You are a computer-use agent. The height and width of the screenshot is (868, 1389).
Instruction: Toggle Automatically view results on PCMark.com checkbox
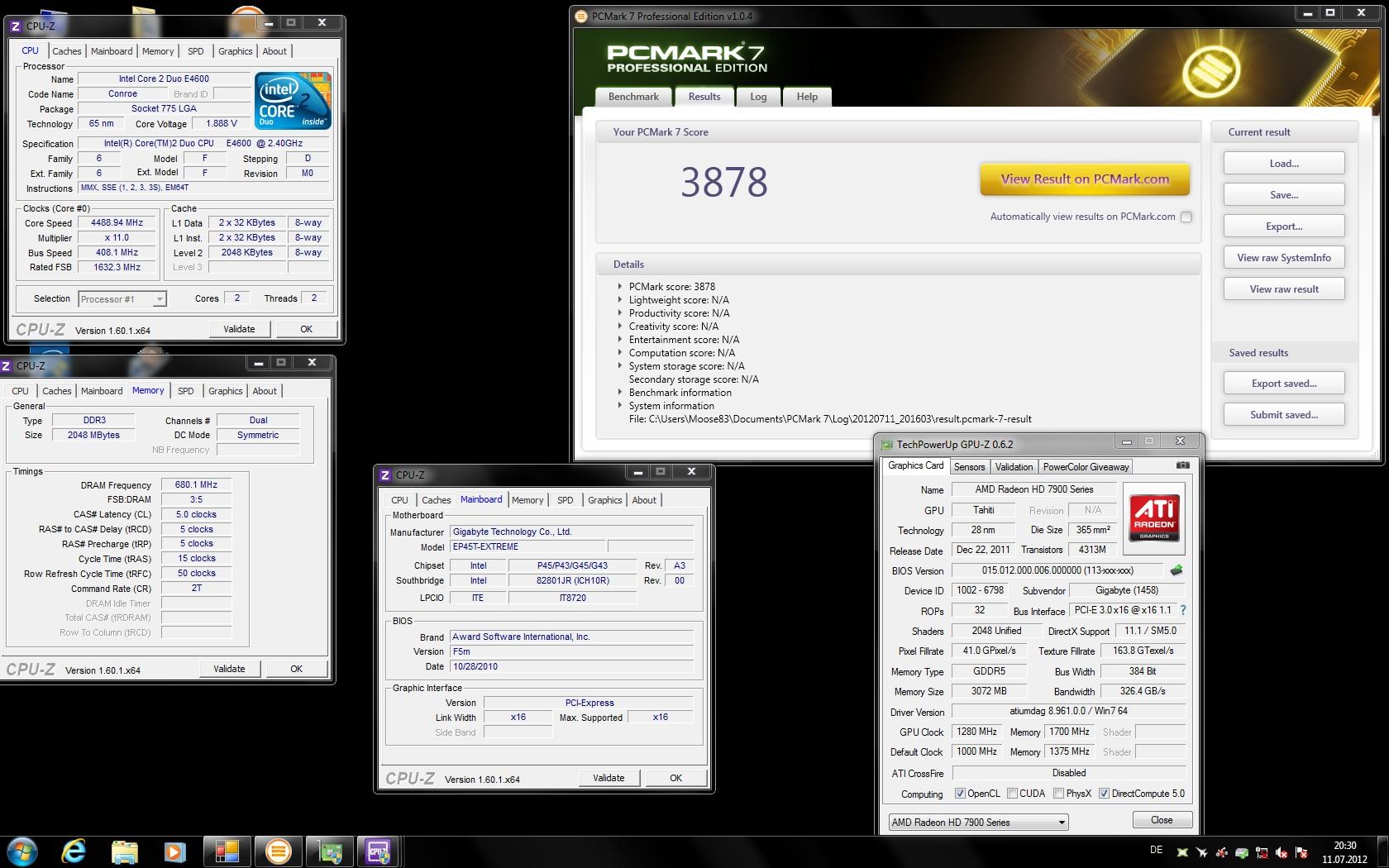click(x=1186, y=217)
